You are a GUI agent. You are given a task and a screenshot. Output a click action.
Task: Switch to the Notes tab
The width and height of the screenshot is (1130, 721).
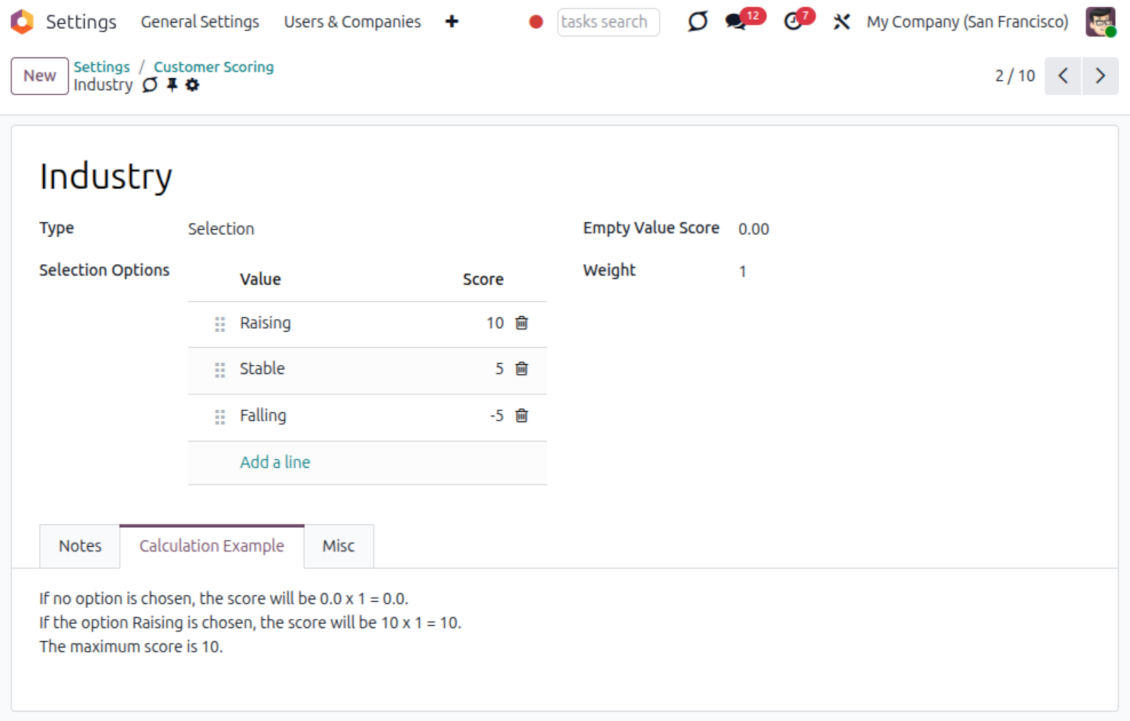(x=80, y=546)
